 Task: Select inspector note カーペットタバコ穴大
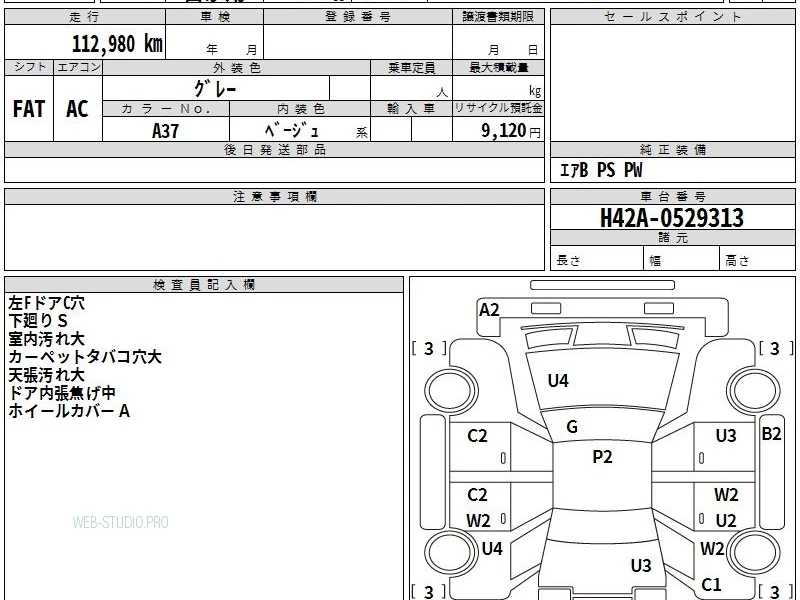pyautogui.click(x=85, y=357)
